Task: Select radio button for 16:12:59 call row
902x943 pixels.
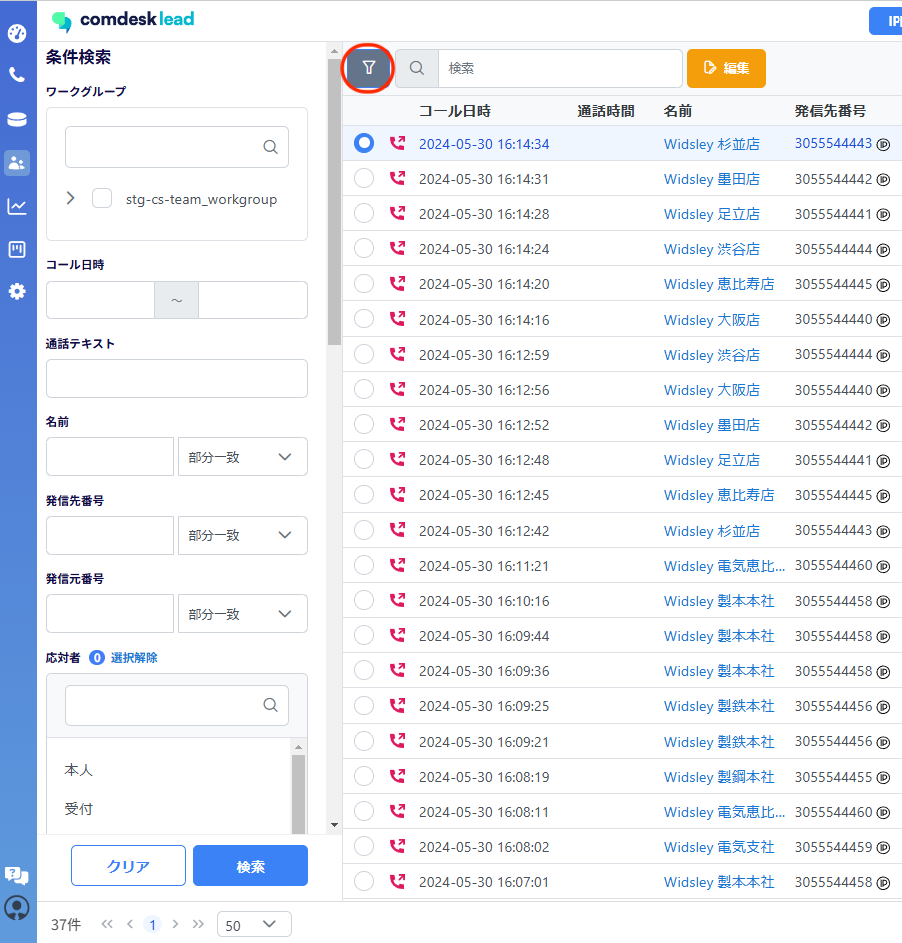Action: [364, 354]
